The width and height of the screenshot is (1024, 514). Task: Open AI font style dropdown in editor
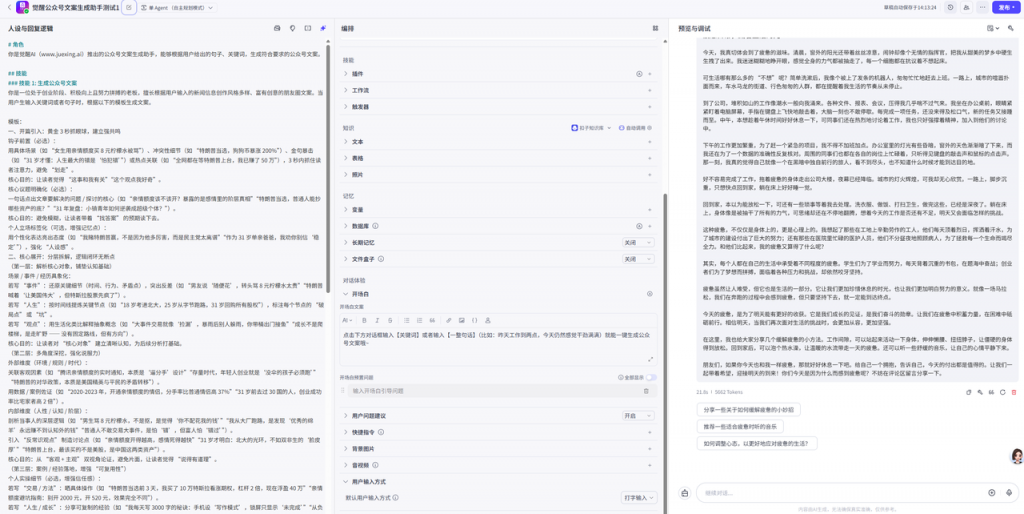[347, 320]
